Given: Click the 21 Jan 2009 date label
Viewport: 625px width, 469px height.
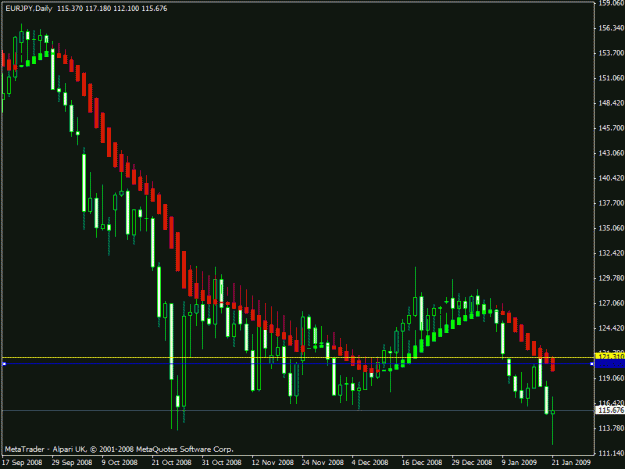Looking at the screenshot, I should point(571,463).
